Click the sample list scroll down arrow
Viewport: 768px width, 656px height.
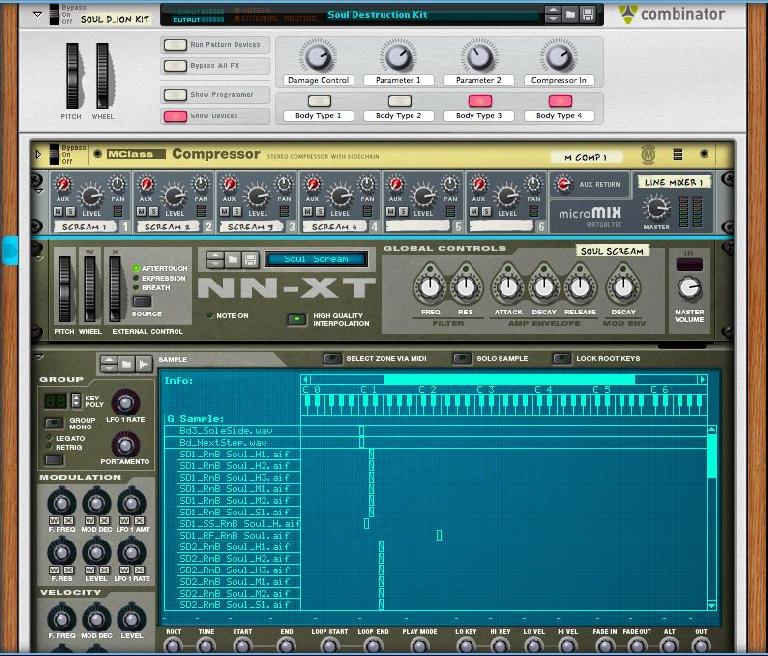coord(712,606)
